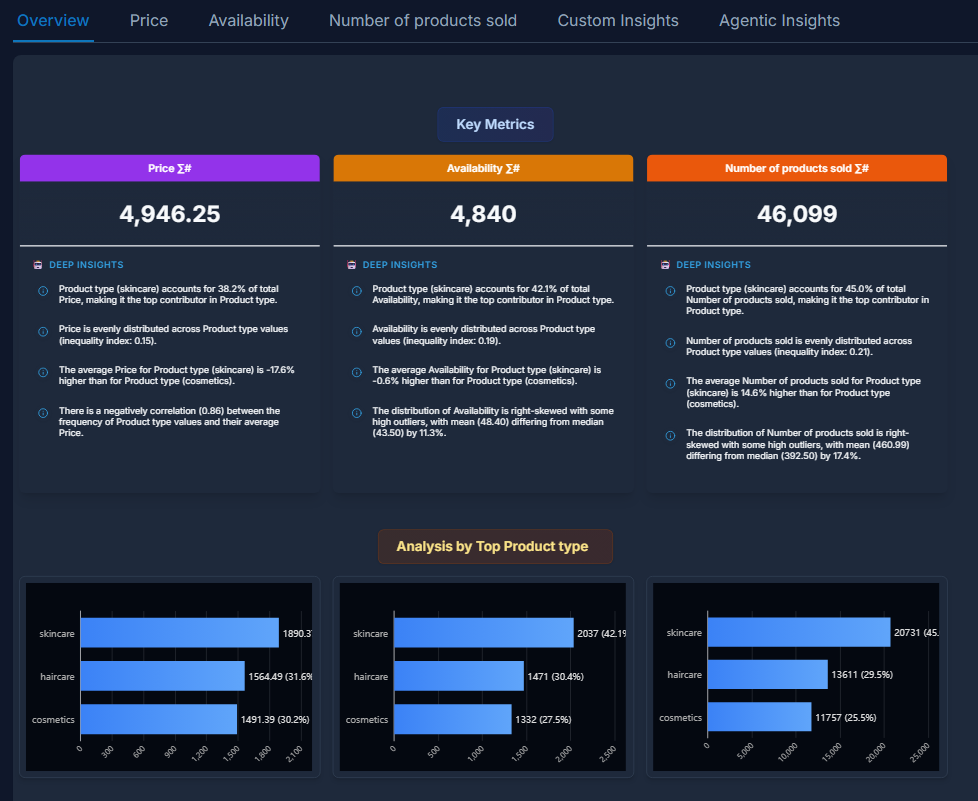Click the Key Metrics heading button
This screenshot has height=801, width=978.
[495, 124]
